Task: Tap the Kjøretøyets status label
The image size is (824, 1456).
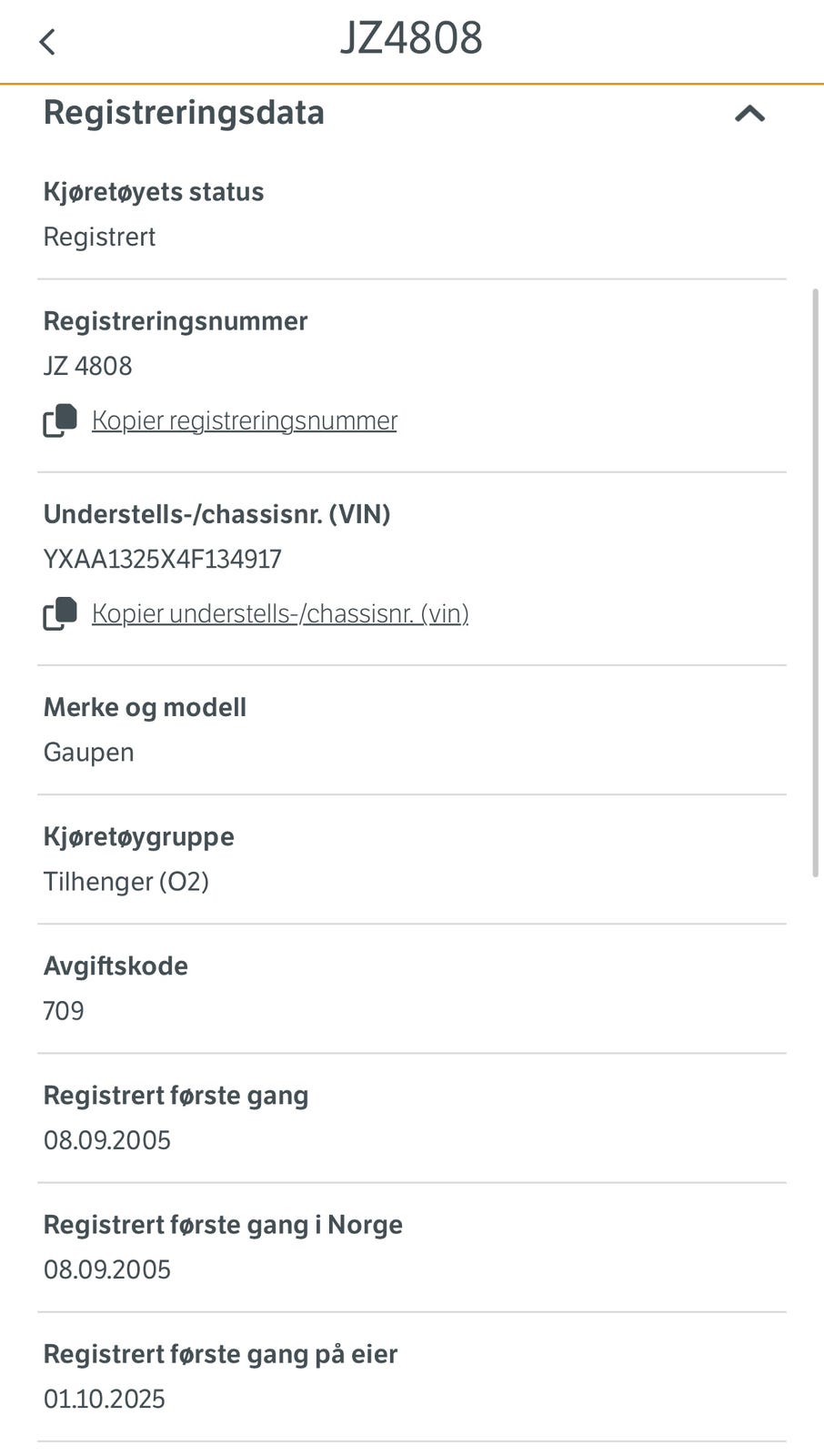Action: pos(154,192)
